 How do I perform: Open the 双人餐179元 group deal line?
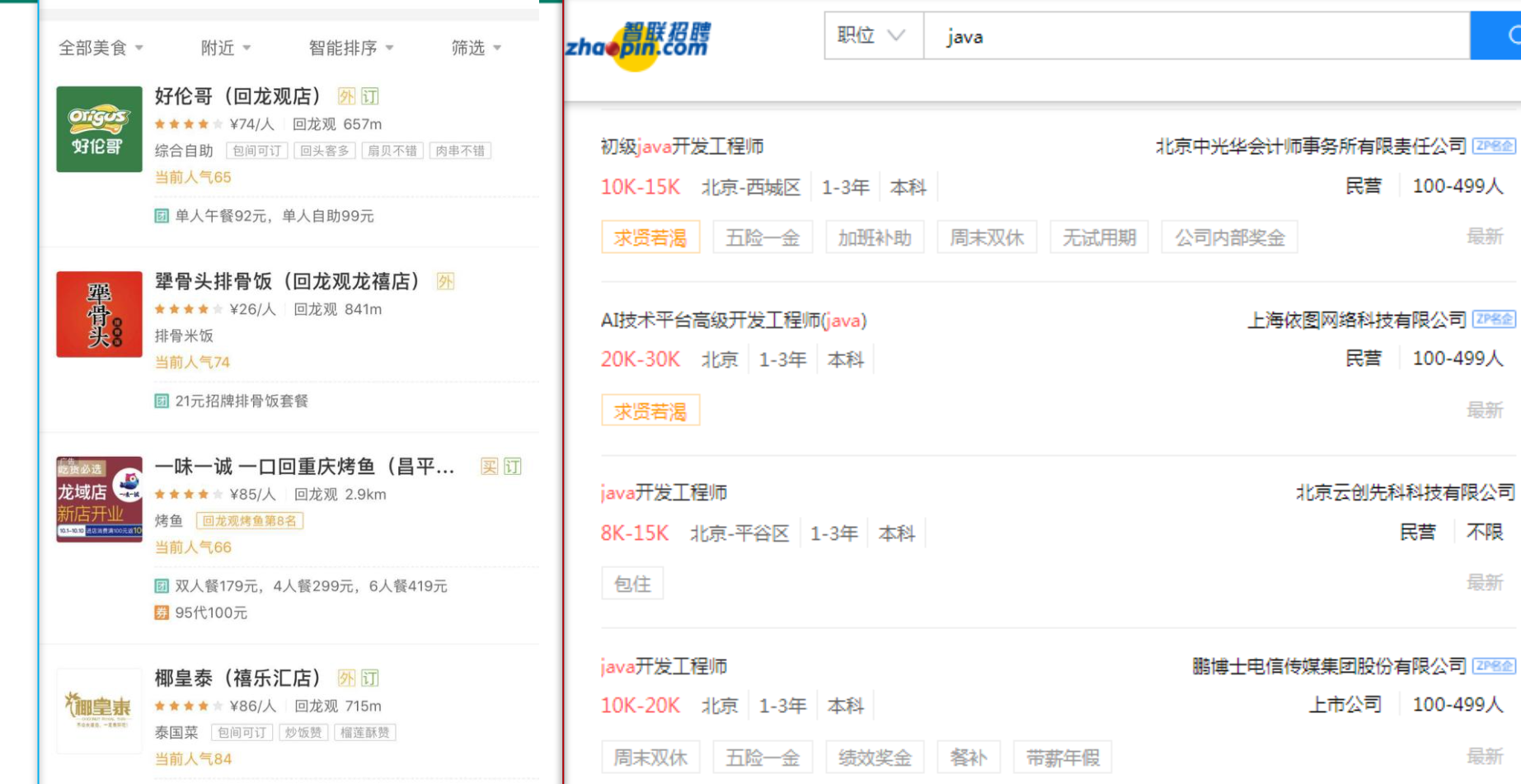pyautogui.click(x=311, y=586)
